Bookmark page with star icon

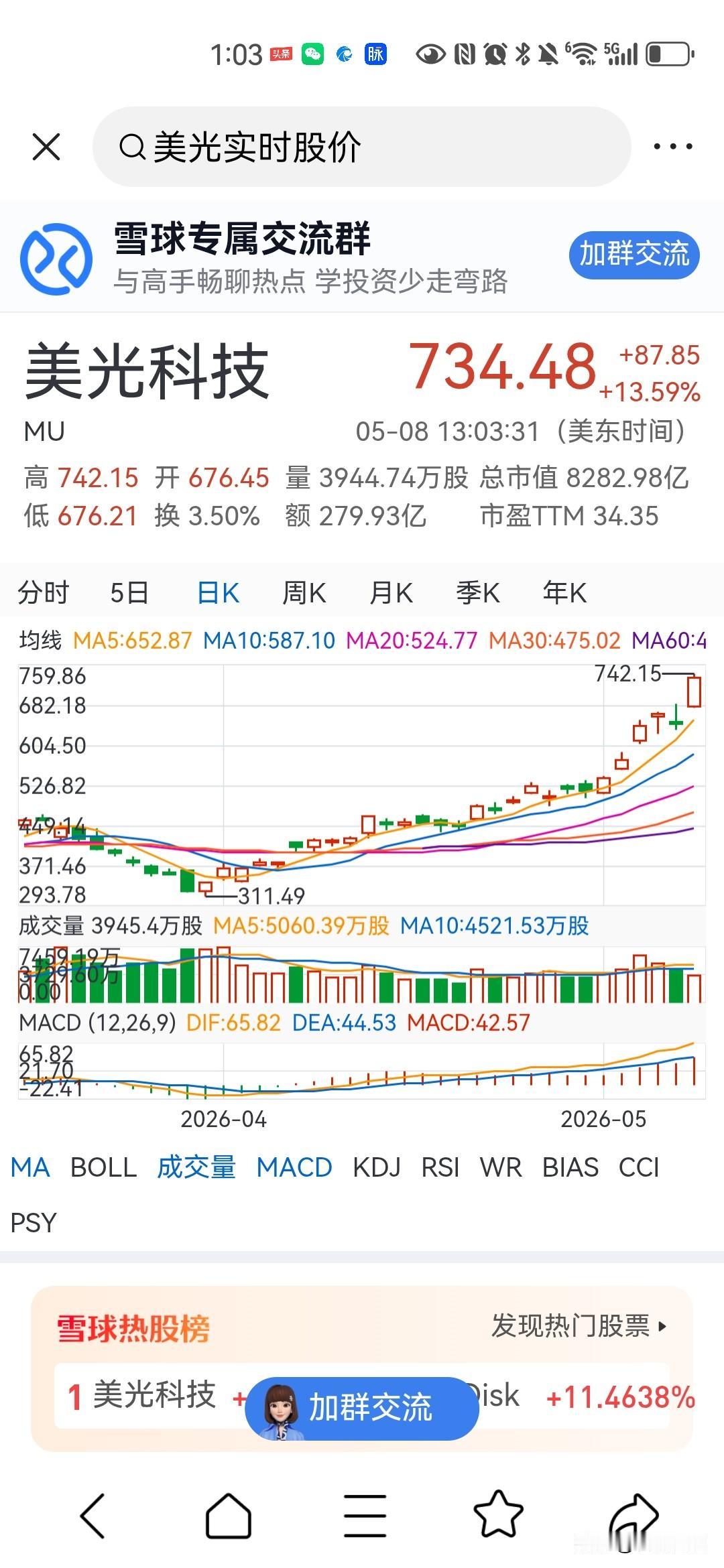pyautogui.click(x=498, y=1514)
